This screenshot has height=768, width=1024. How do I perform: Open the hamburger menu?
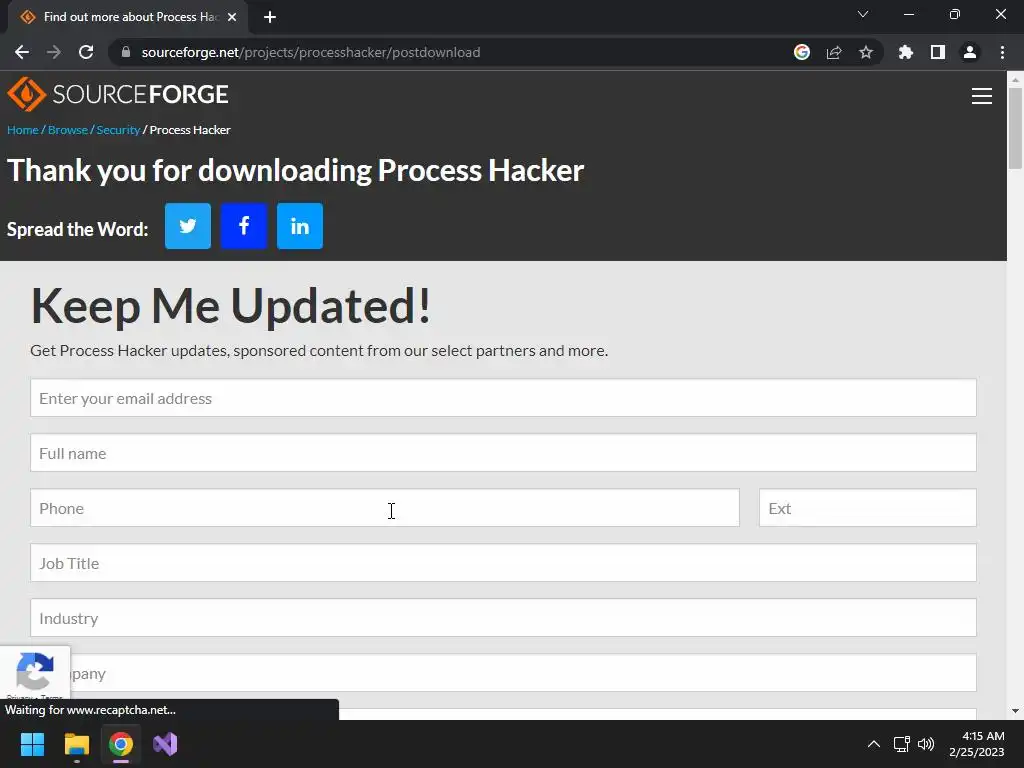[982, 96]
